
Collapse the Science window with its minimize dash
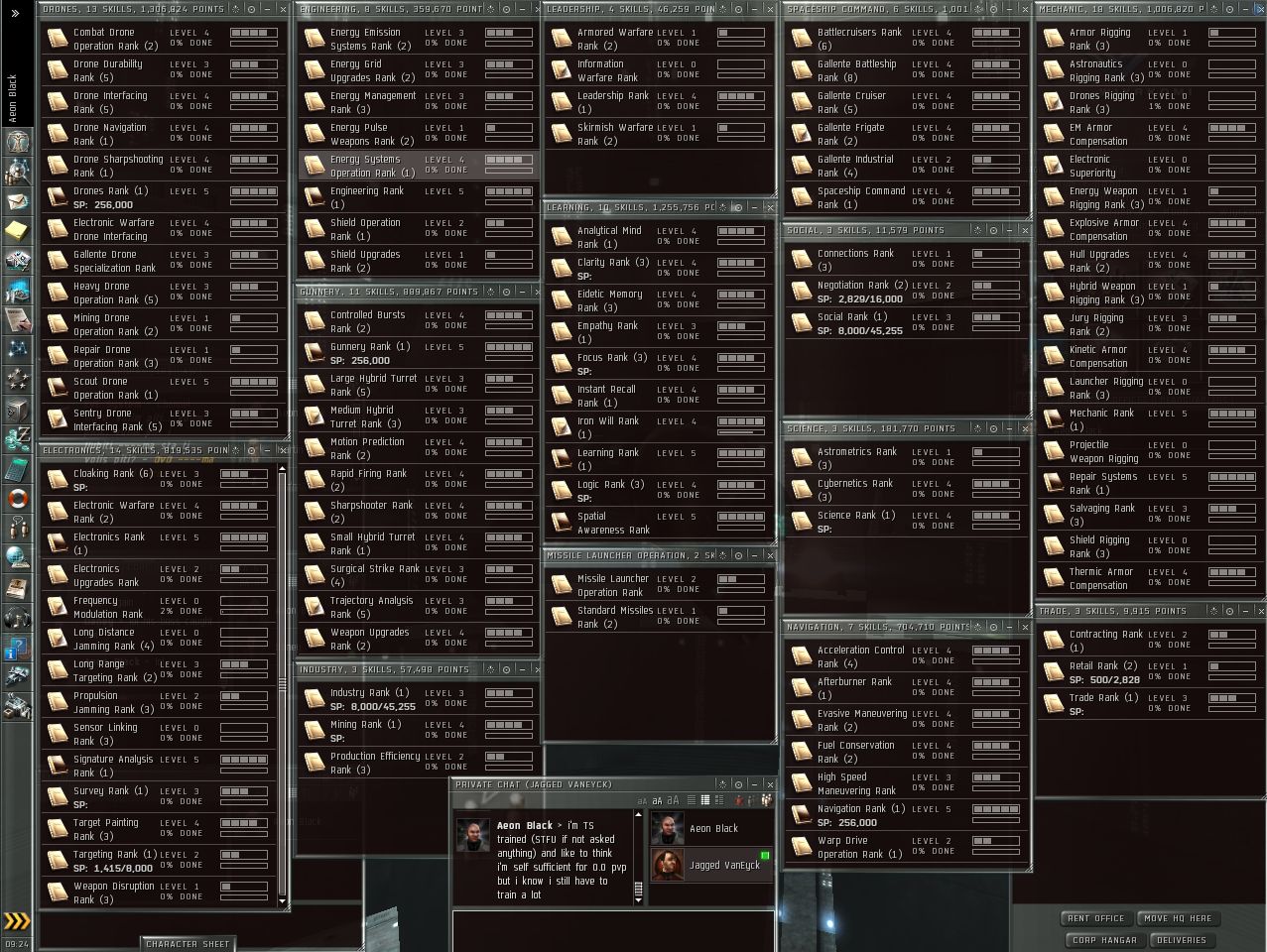(x=1009, y=428)
